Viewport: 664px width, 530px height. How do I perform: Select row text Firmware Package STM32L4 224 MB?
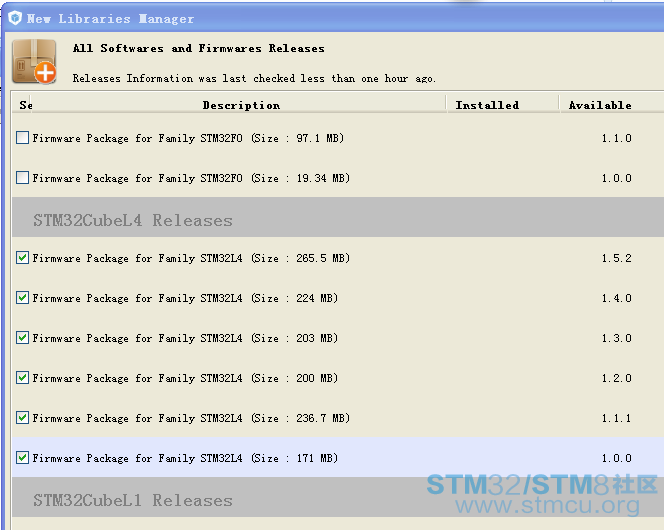coord(185,298)
